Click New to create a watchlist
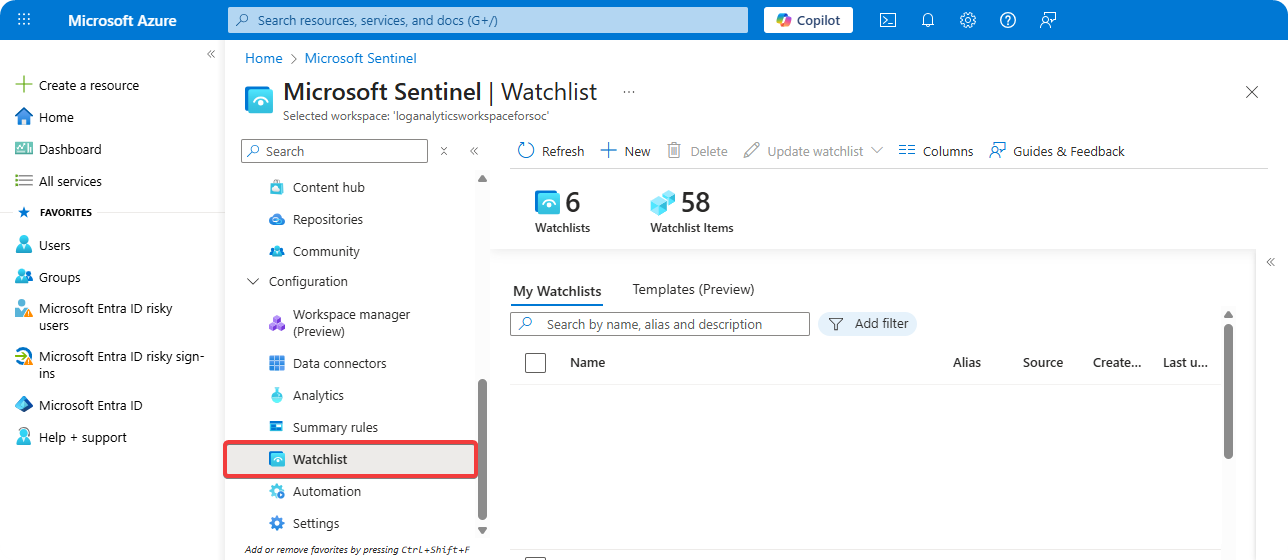Screen dimensions: 1288x560 [x=625, y=151]
